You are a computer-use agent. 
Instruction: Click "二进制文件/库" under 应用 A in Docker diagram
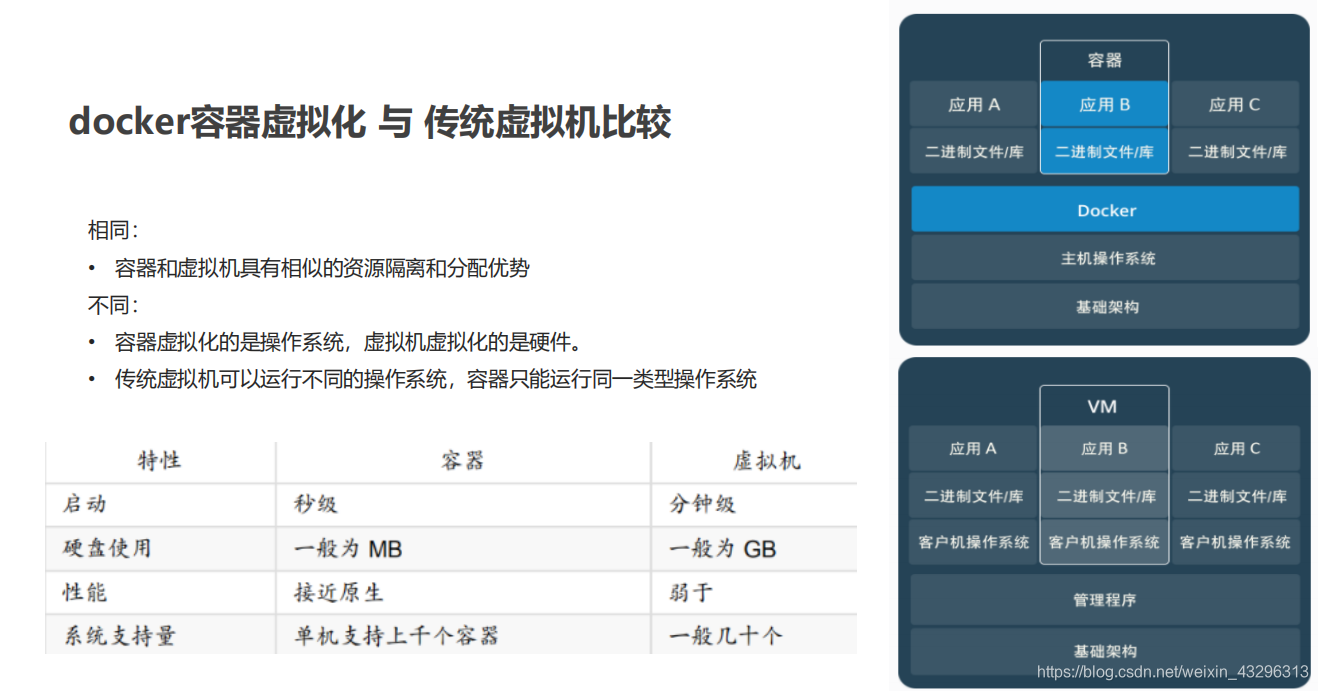click(x=974, y=151)
